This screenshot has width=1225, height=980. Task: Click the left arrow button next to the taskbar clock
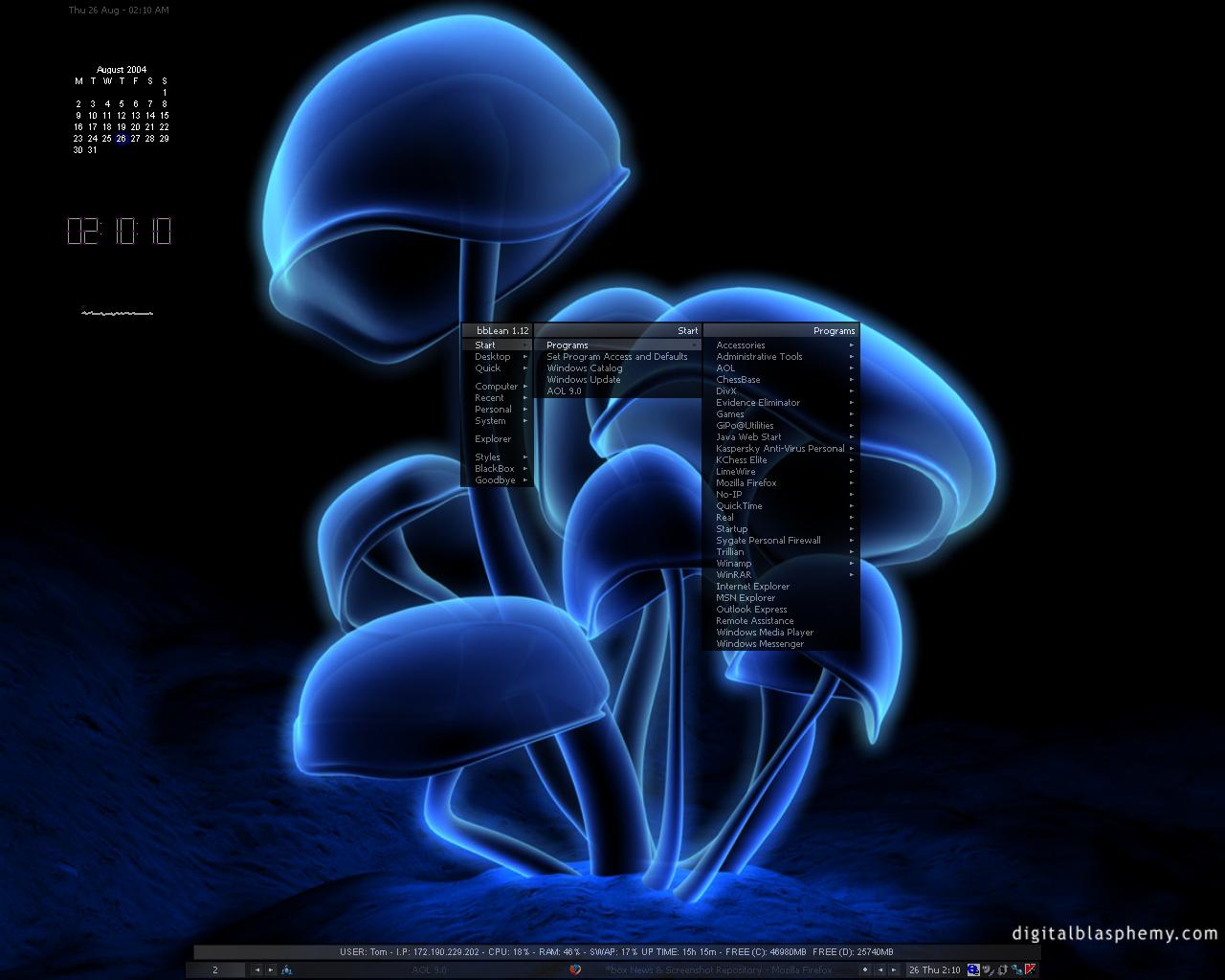click(880, 969)
